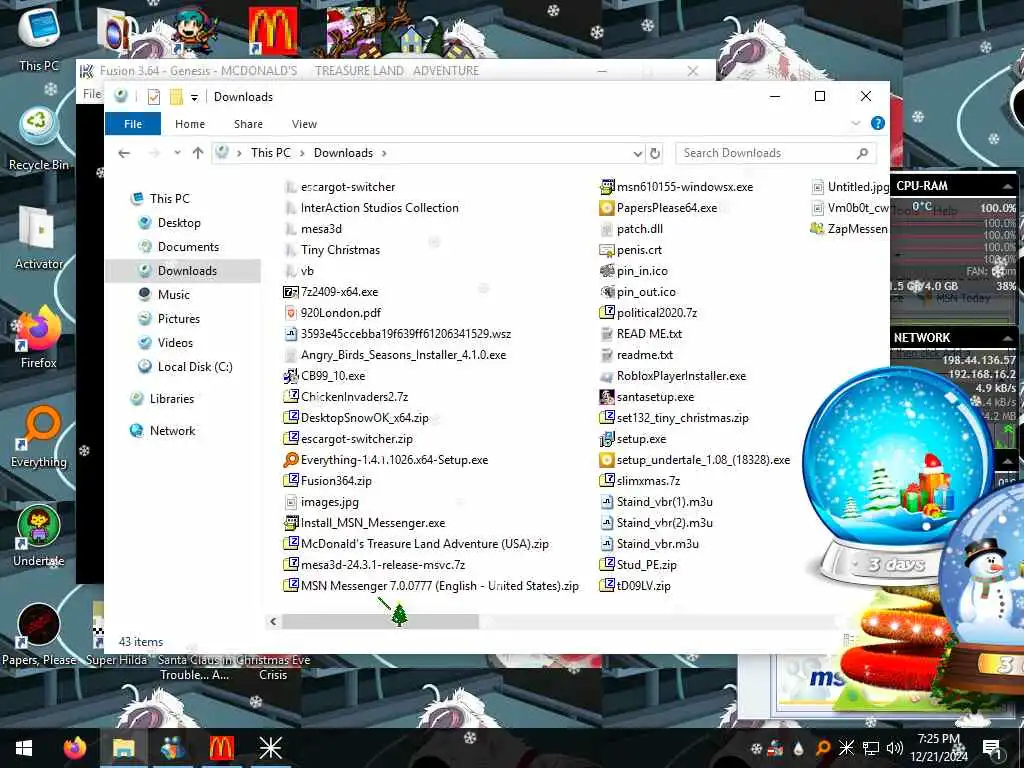Select CB99_10.exe file icon
Image resolution: width=1024 pixels, height=768 pixels.
click(x=291, y=376)
